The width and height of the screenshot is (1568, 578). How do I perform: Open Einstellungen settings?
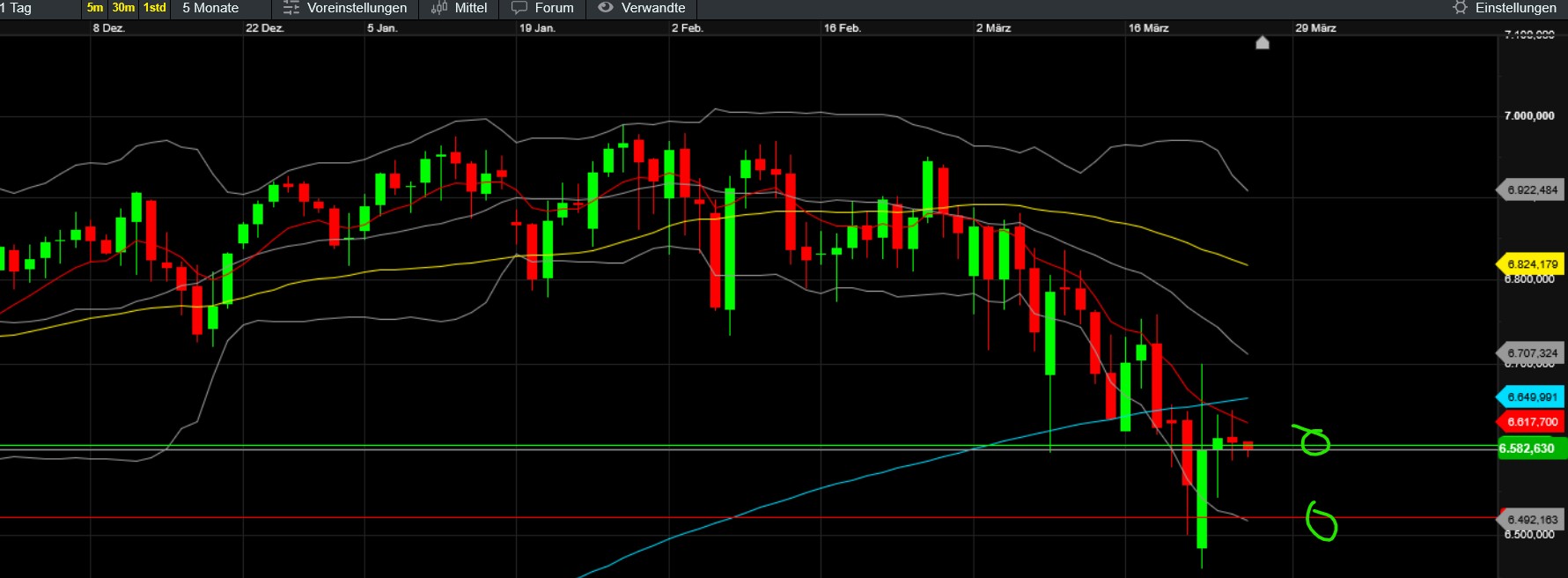tap(1515, 8)
